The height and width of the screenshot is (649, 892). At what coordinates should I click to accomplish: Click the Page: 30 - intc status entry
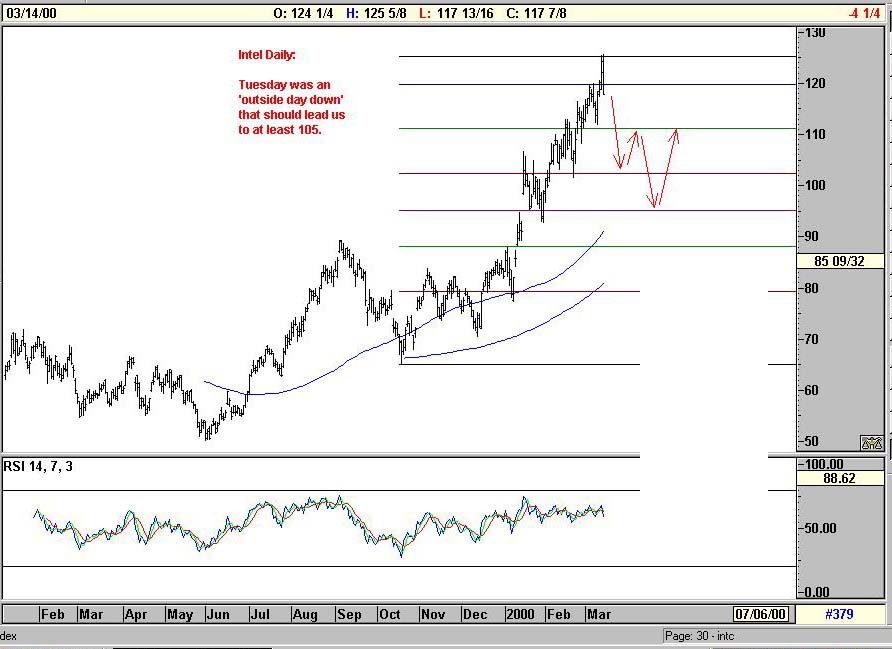coord(700,636)
